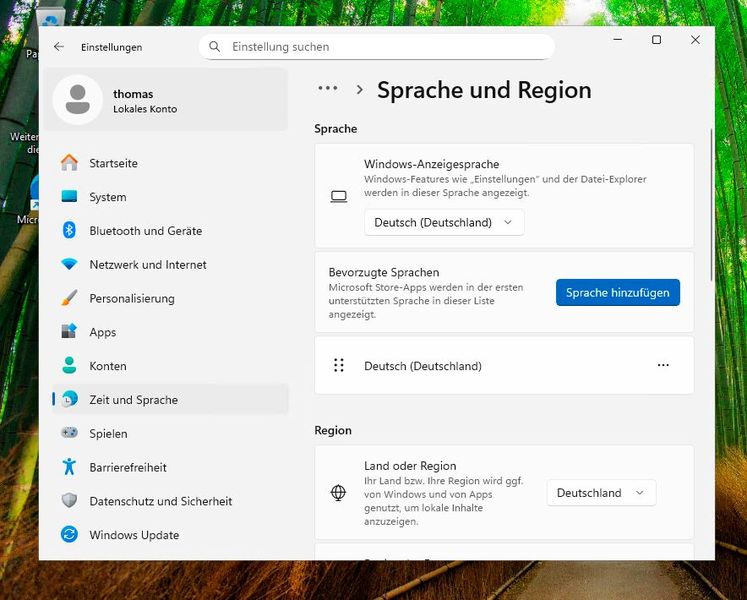
Task: Click the Barrierefreiheit accessibility icon
Action: point(69,467)
